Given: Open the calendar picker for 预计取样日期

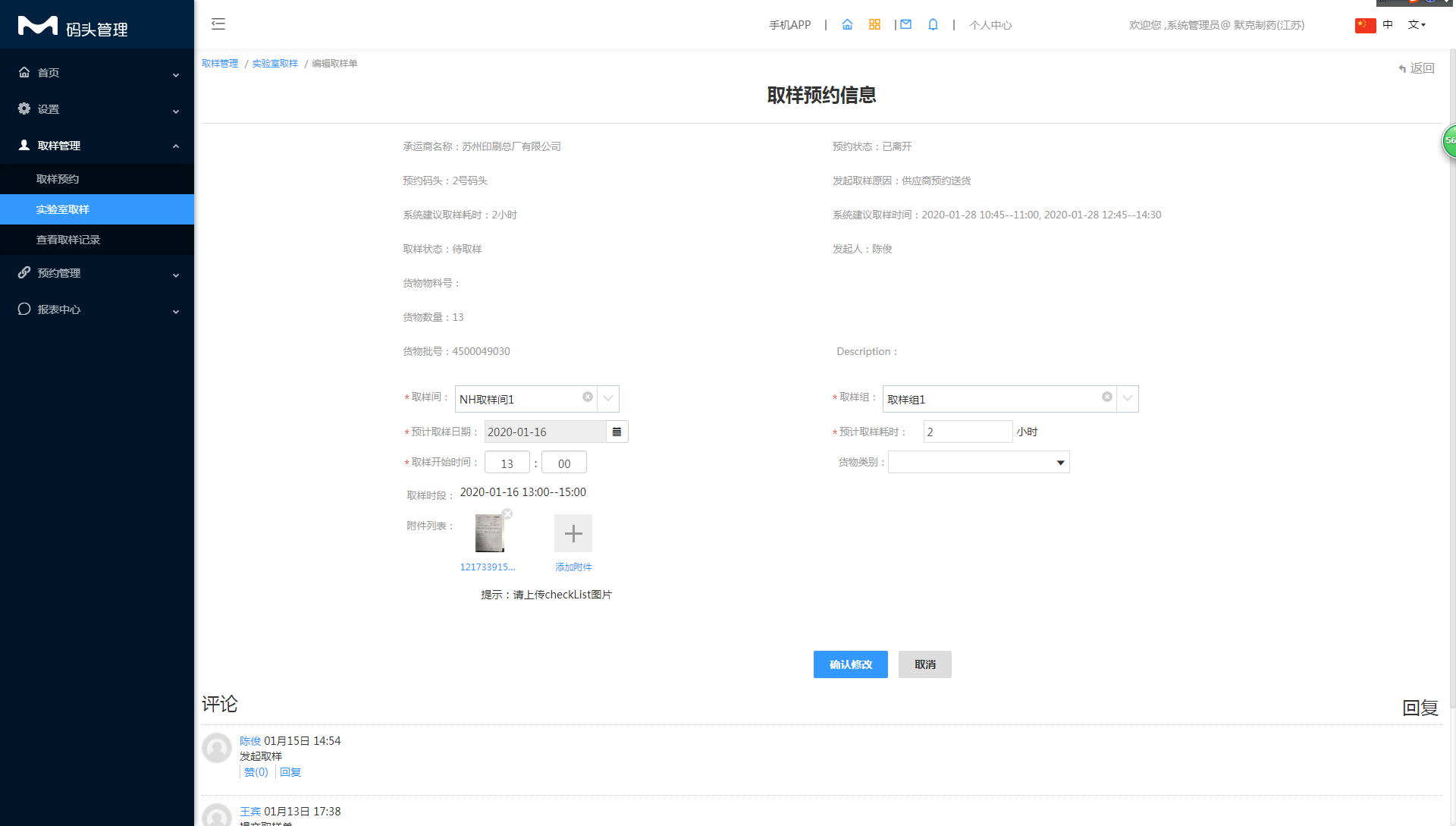Looking at the screenshot, I should coord(617,432).
